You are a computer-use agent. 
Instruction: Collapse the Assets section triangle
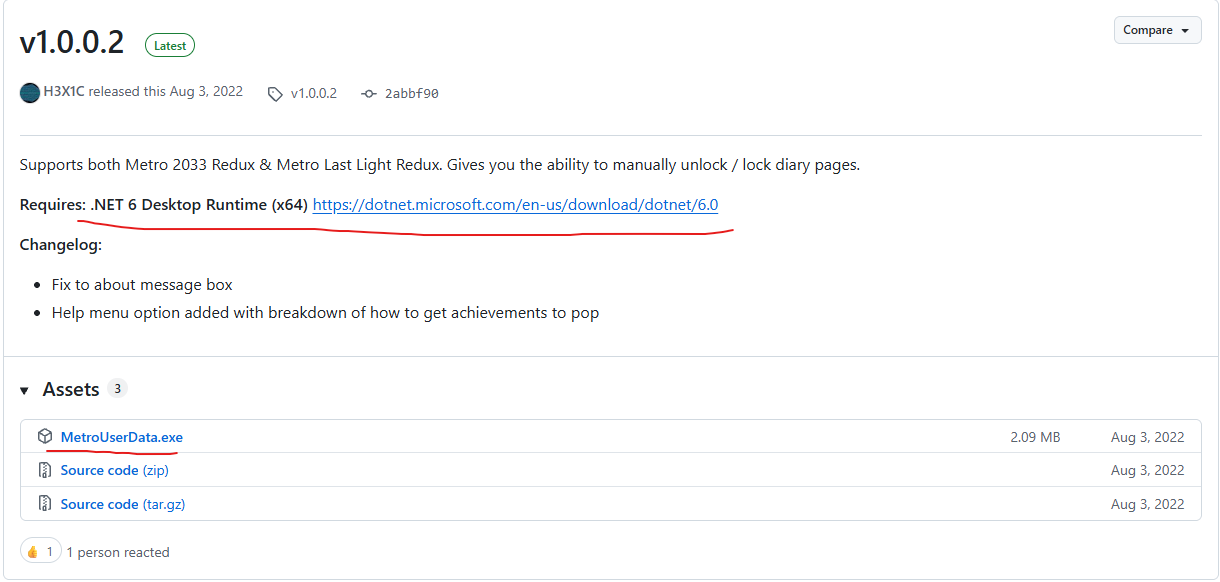tap(24, 391)
